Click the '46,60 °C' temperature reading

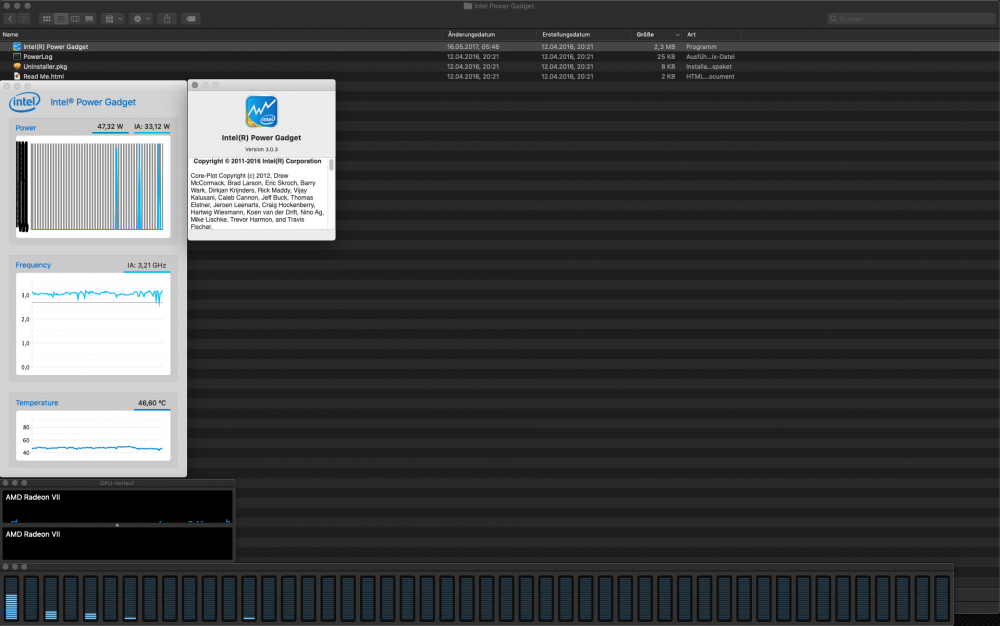[152, 403]
